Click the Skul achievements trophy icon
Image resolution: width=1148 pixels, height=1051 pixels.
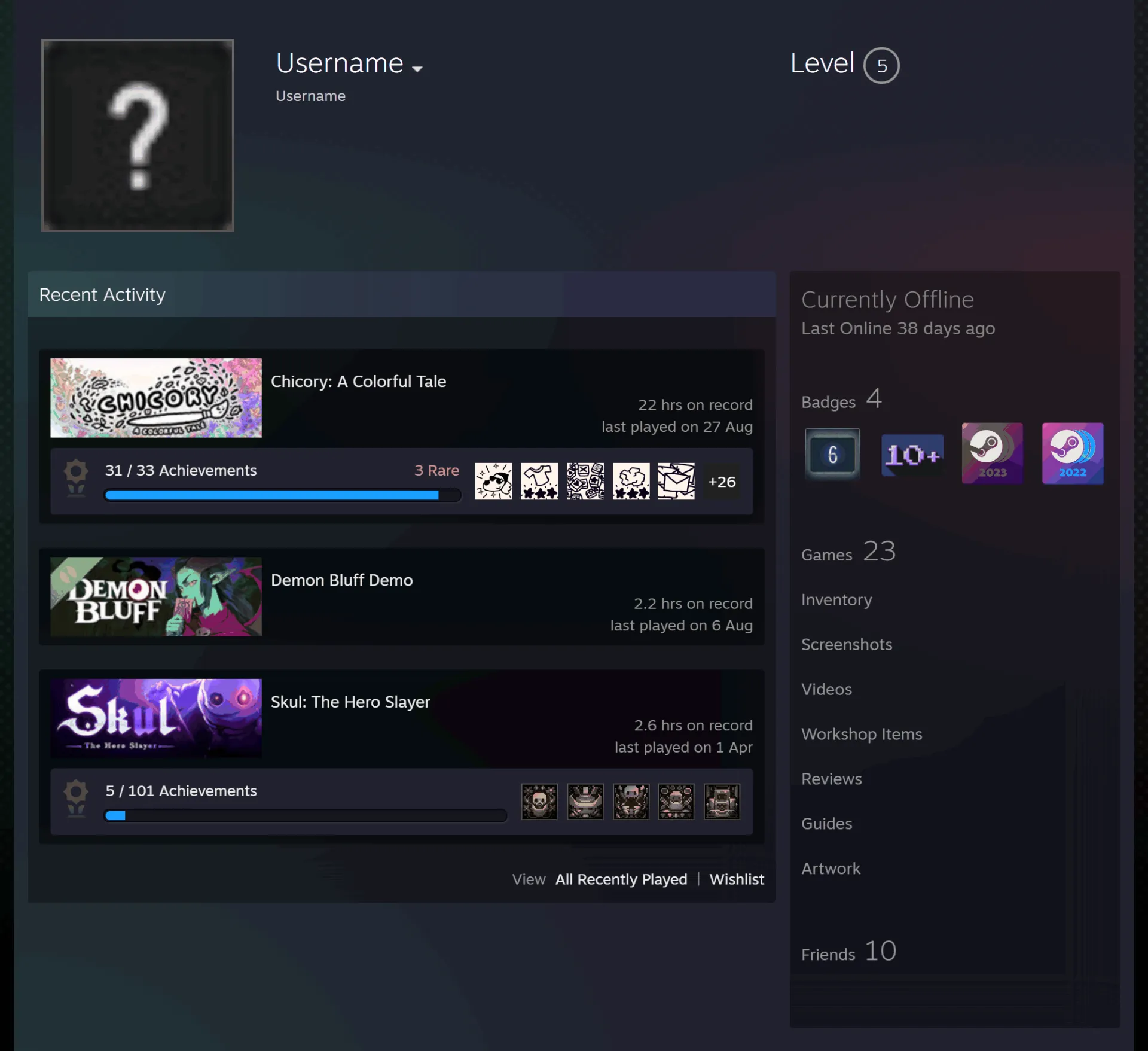coord(76,799)
